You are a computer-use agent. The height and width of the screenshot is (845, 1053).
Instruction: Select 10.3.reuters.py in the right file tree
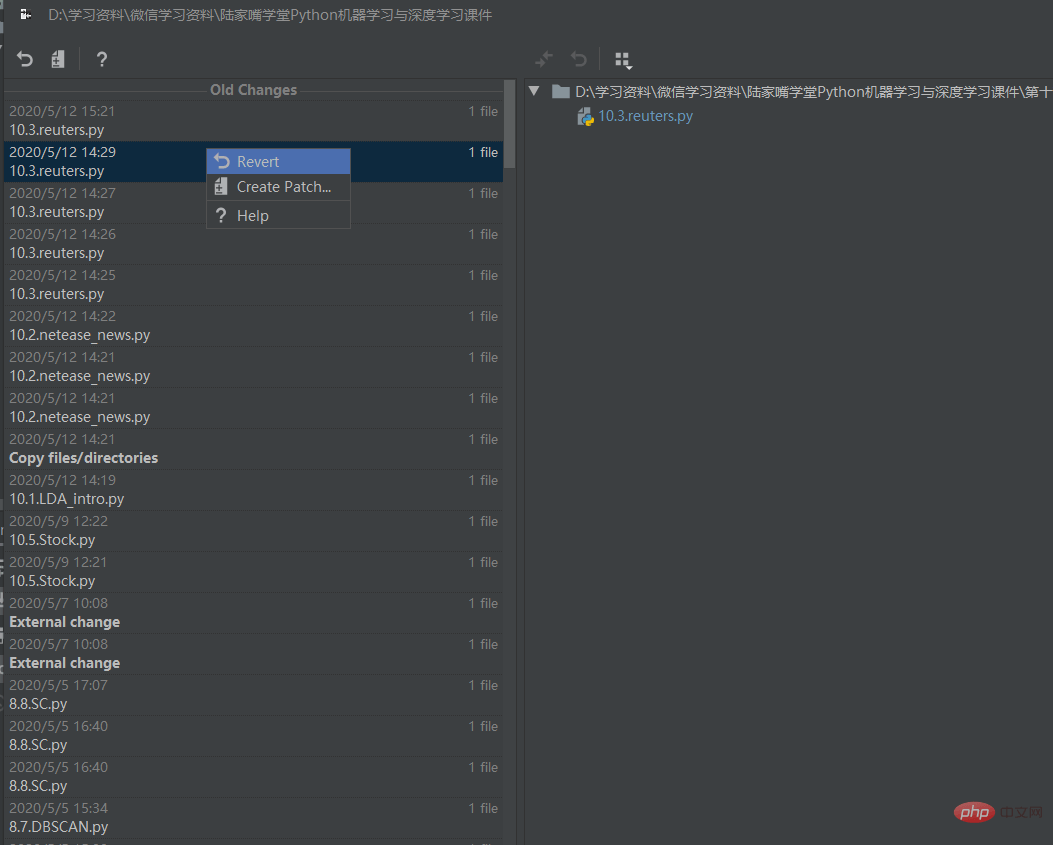coord(645,116)
